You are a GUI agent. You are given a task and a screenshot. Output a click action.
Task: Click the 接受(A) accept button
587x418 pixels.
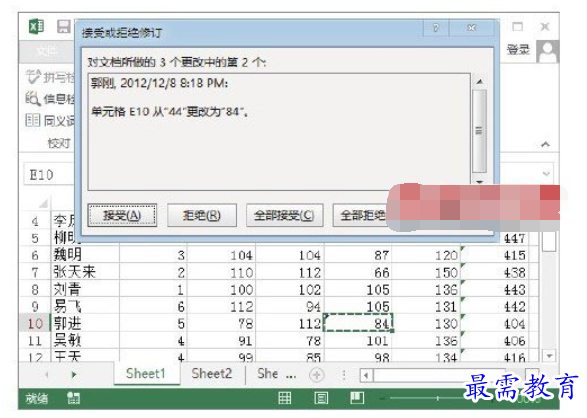pyautogui.click(x=122, y=216)
